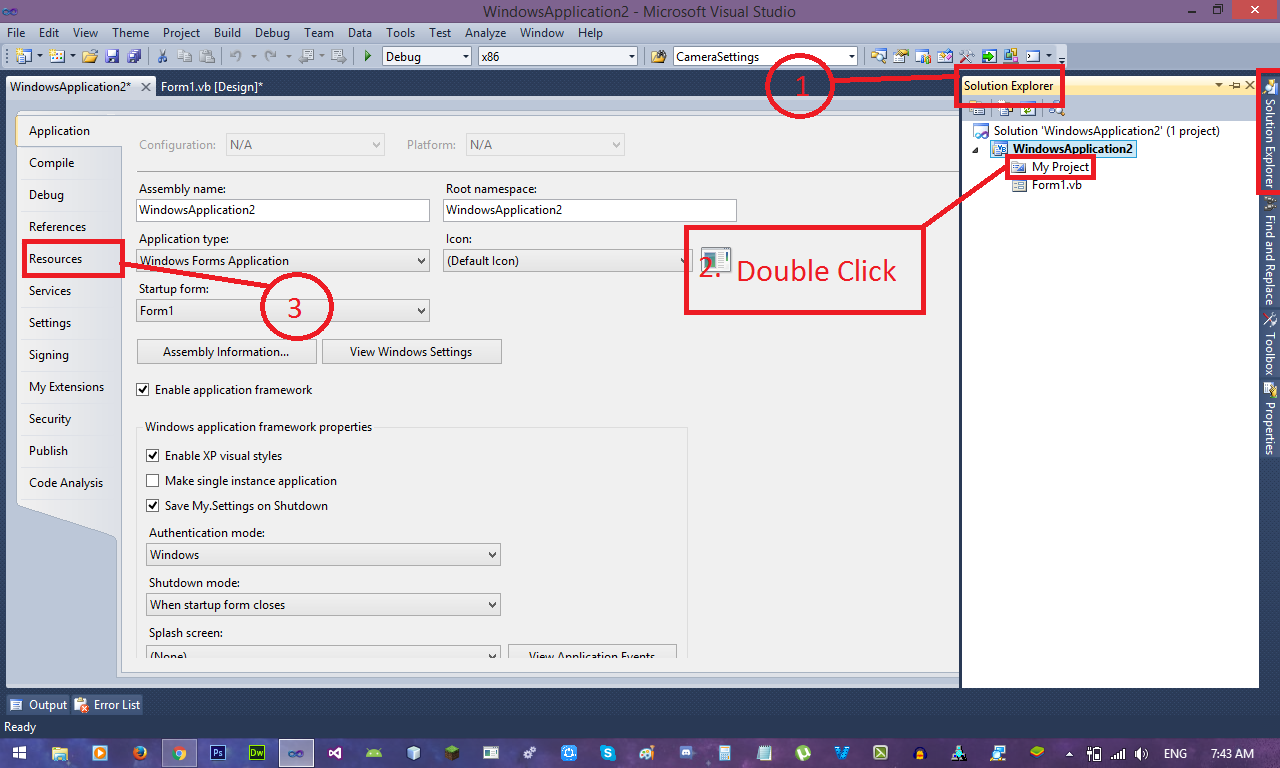Click the Assembly Information button
The width and height of the screenshot is (1280, 768).
tap(226, 352)
